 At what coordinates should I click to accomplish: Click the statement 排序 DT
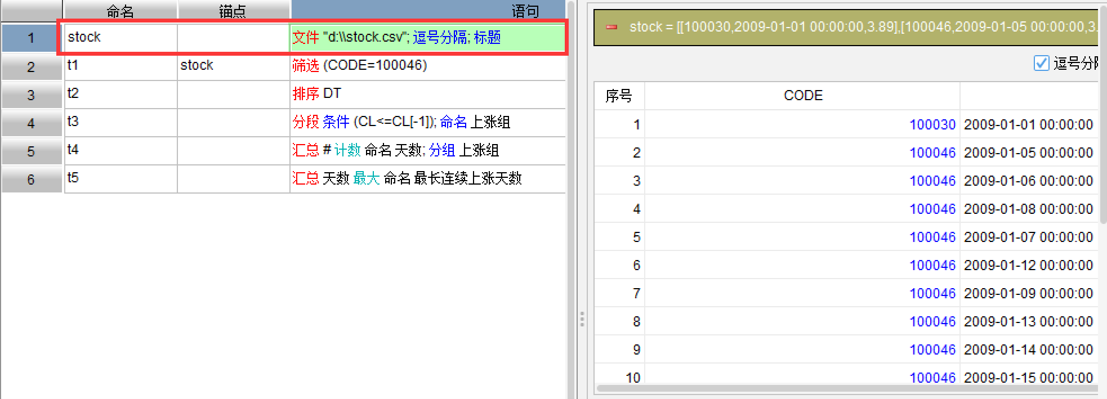click(317, 94)
